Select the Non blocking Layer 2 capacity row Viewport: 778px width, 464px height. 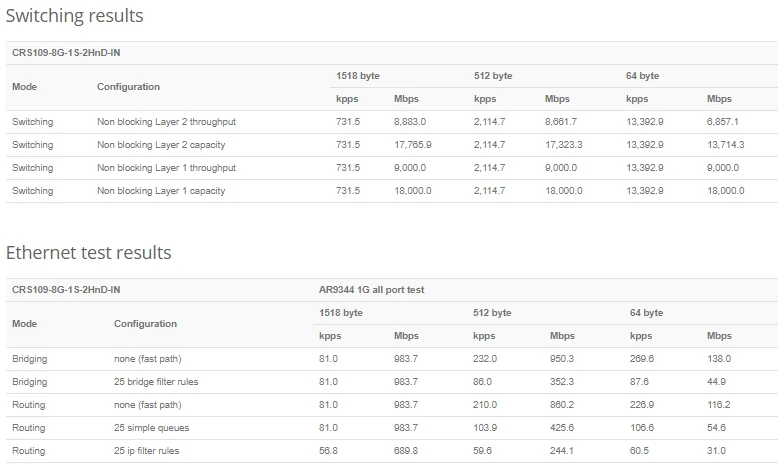pyautogui.click(x=160, y=145)
